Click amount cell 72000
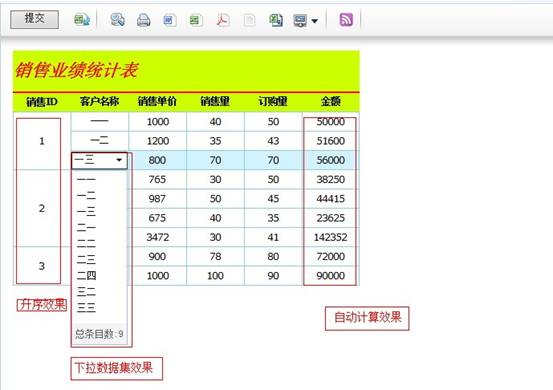 (x=330, y=256)
